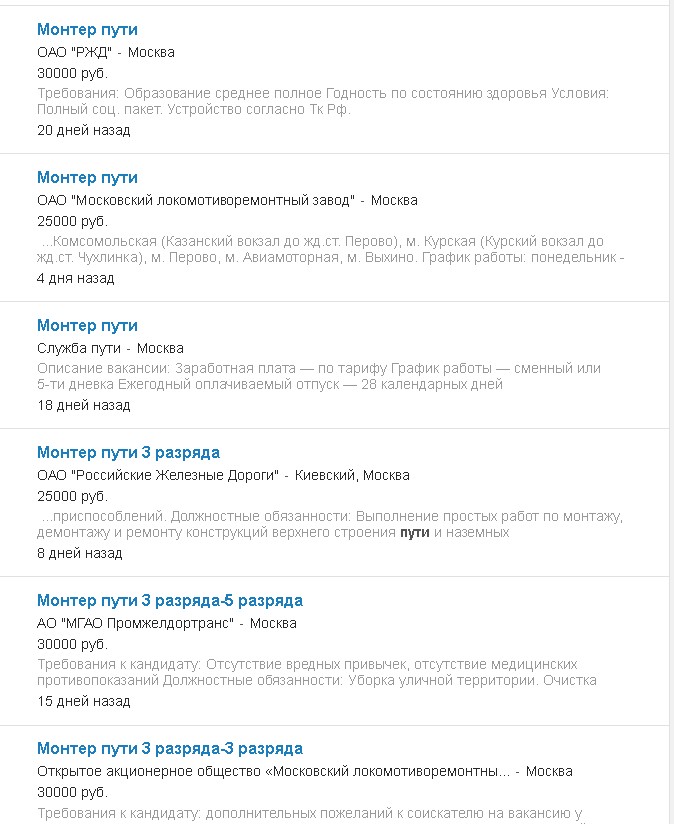This screenshot has width=674, height=824.
Task: Open Монтер пути 3 разряда-5 разряда listing
Action: click(x=169, y=601)
